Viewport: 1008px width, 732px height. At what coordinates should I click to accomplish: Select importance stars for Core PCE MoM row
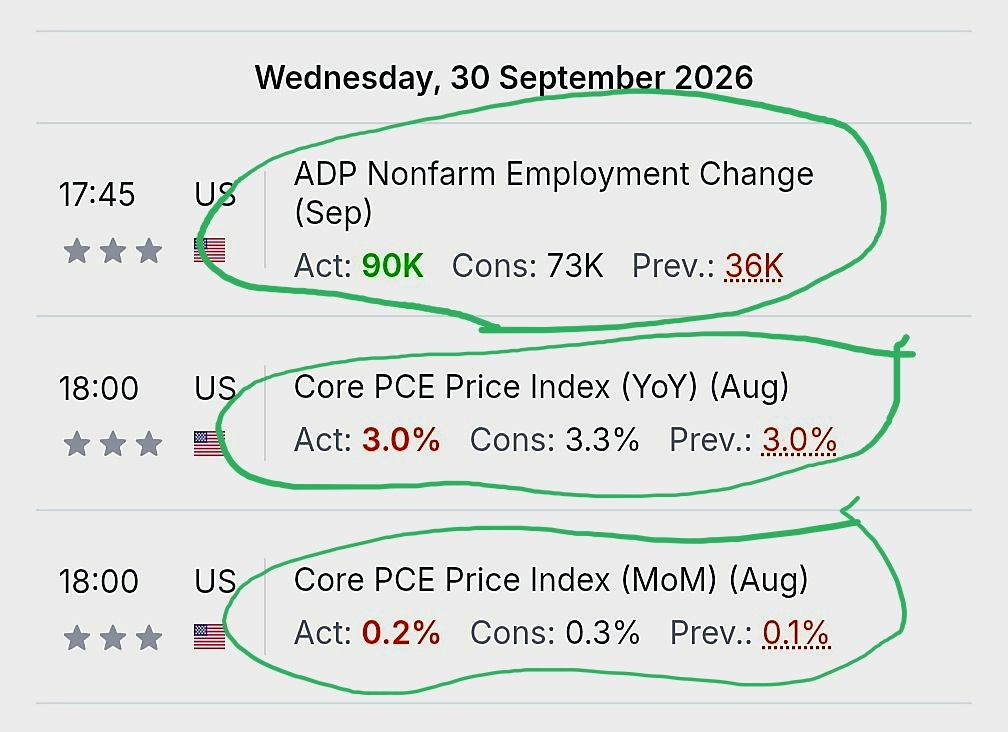(x=113, y=638)
